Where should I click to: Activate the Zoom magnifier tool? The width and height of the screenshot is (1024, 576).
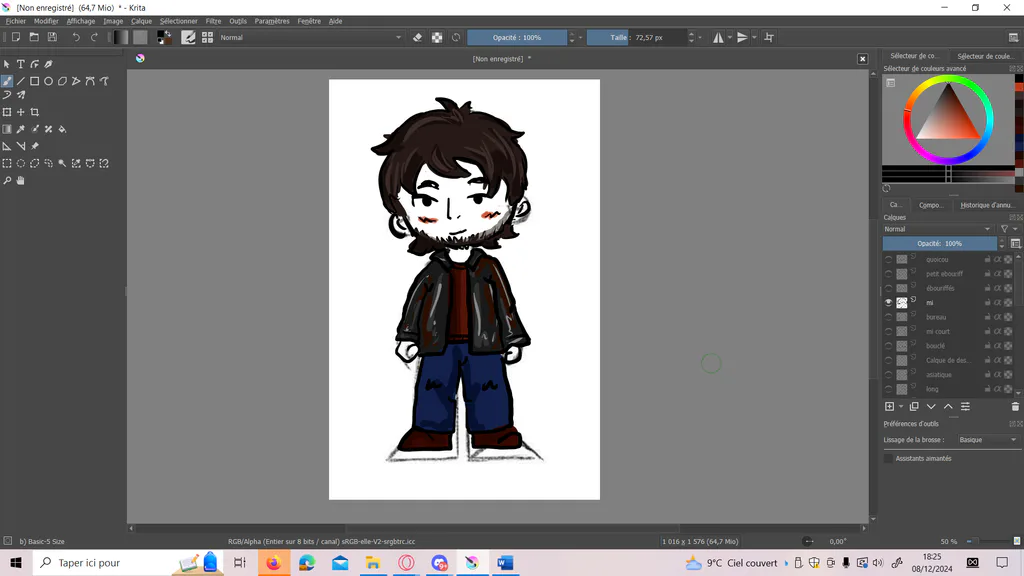(x=7, y=180)
